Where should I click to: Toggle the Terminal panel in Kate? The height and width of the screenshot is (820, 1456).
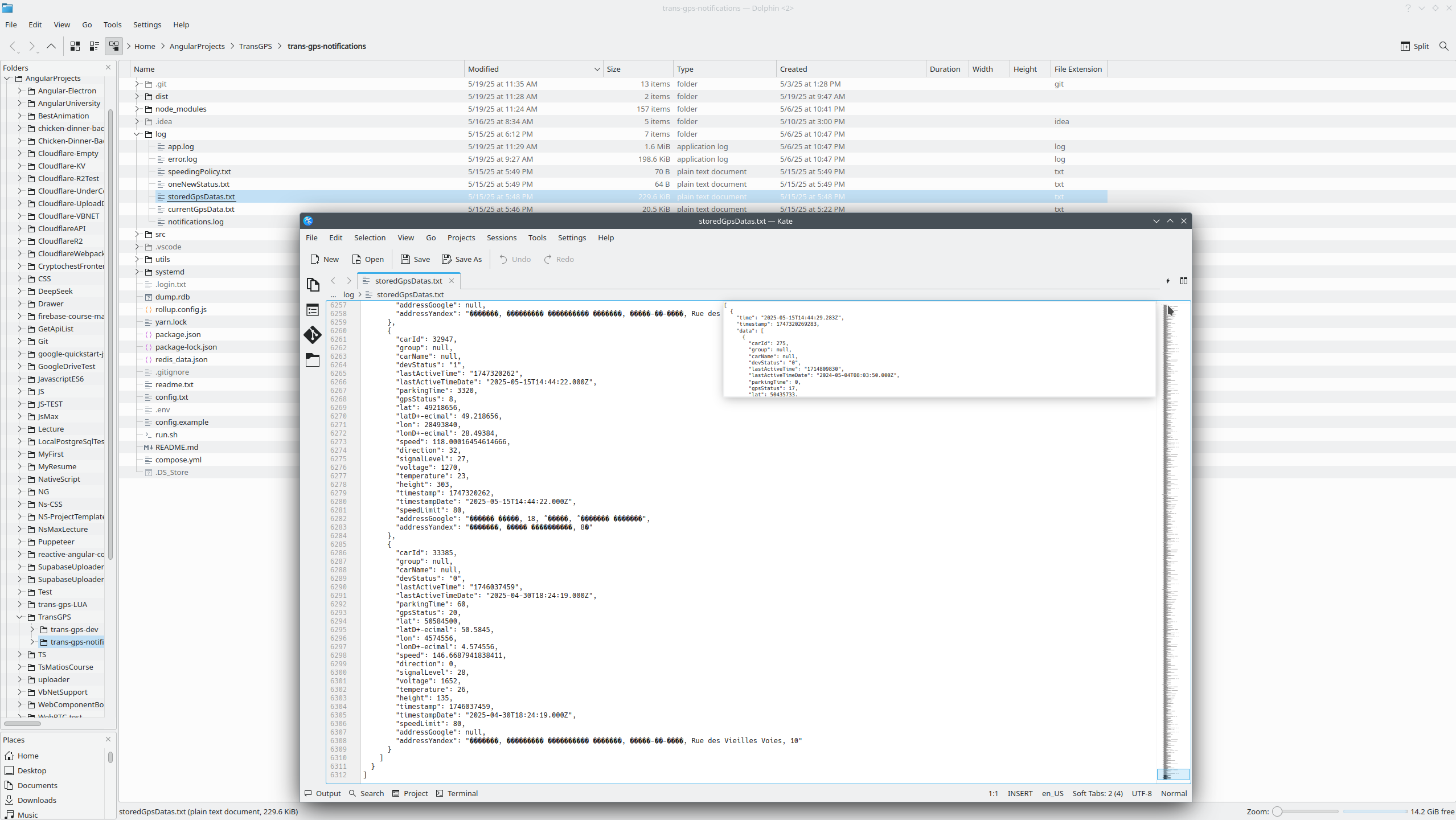pos(457,793)
